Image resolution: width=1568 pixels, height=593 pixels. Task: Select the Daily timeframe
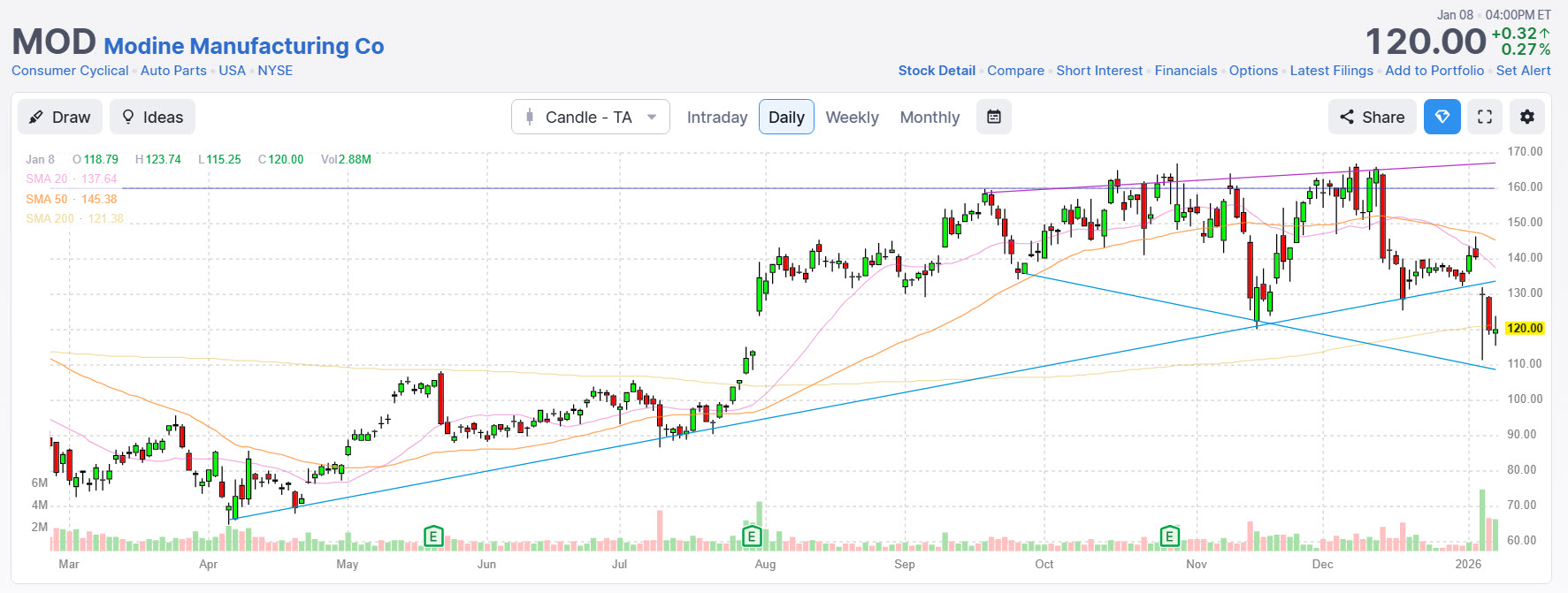point(786,118)
